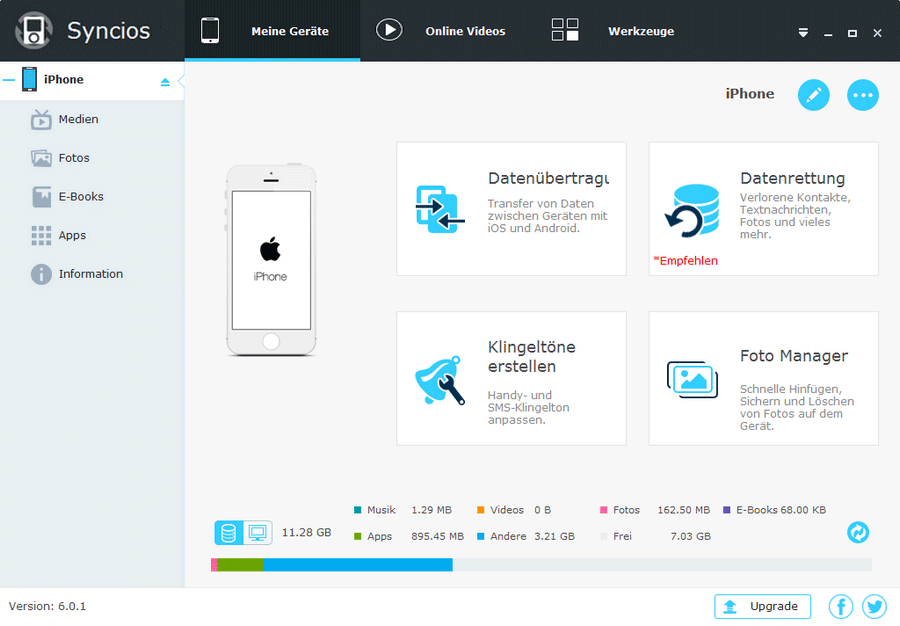Click the green Apps segment of storage bar

240,565
